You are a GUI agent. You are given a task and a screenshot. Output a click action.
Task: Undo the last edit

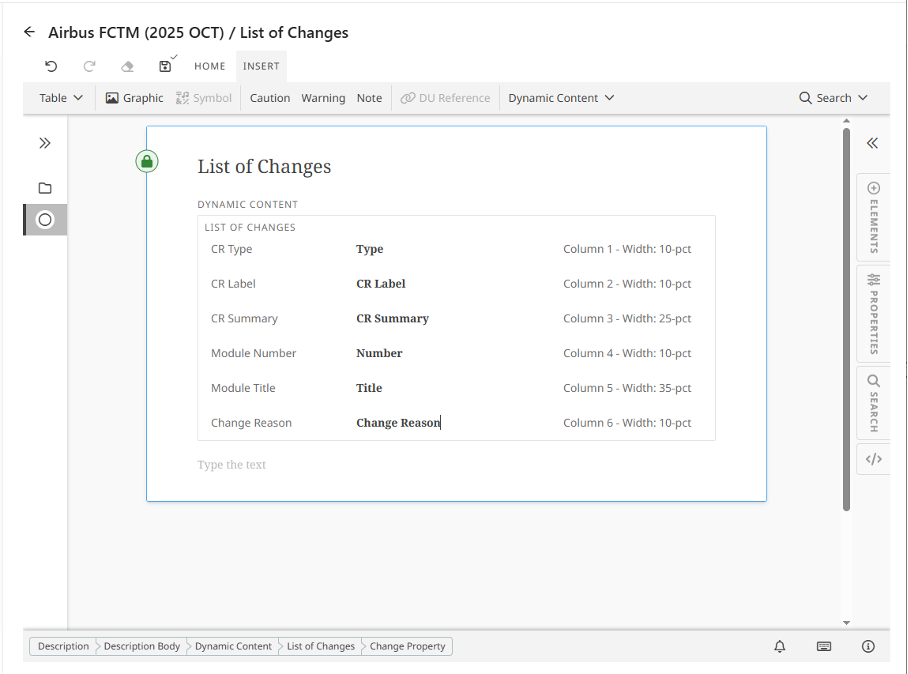(x=51, y=66)
